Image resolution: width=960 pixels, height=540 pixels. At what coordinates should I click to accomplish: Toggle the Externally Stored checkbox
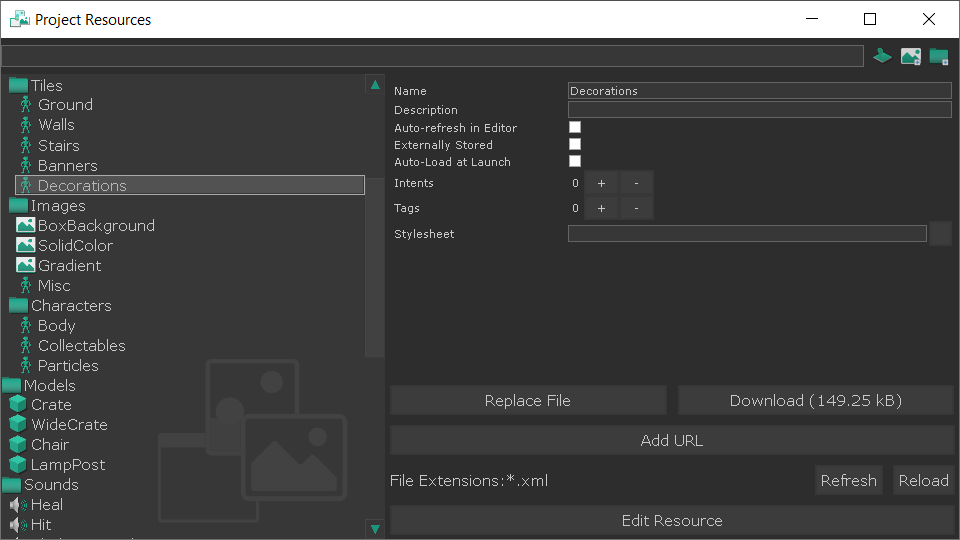pos(575,144)
